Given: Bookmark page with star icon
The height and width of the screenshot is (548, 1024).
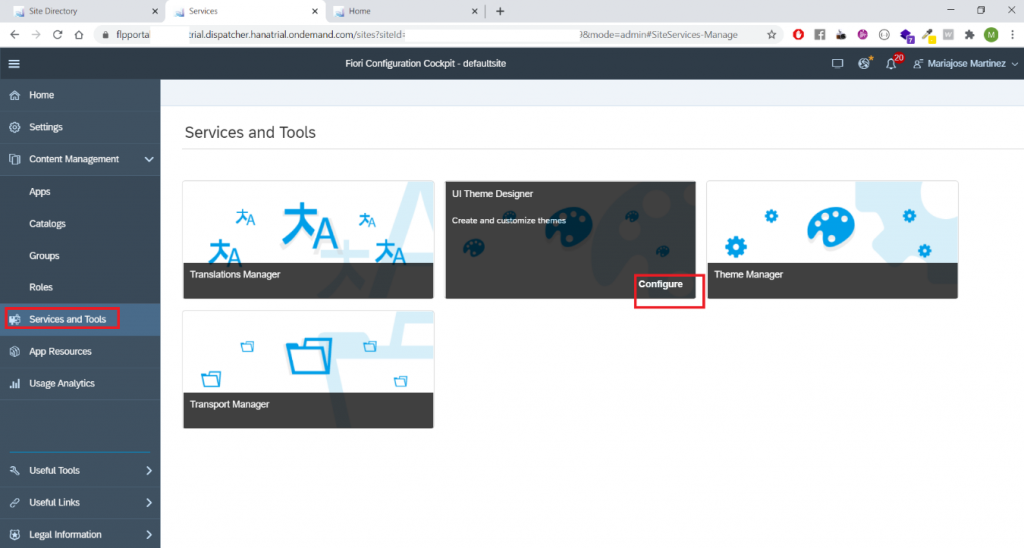Looking at the screenshot, I should [771, 35].
